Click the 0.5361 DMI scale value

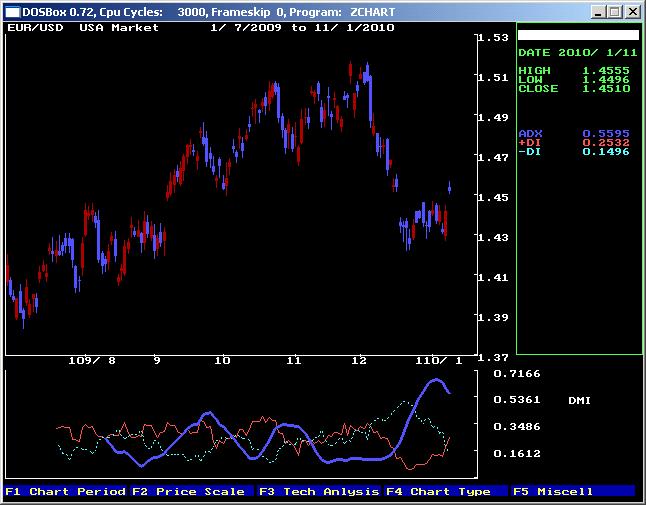click(x=517, y=400)
